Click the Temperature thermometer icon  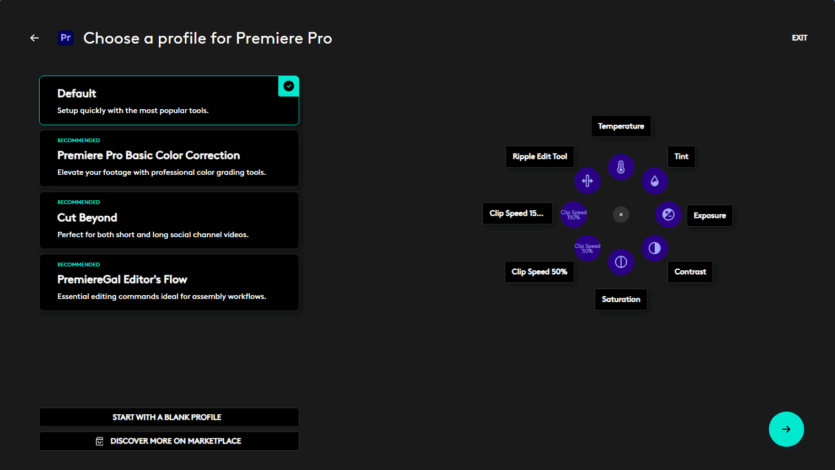(621, 167)
